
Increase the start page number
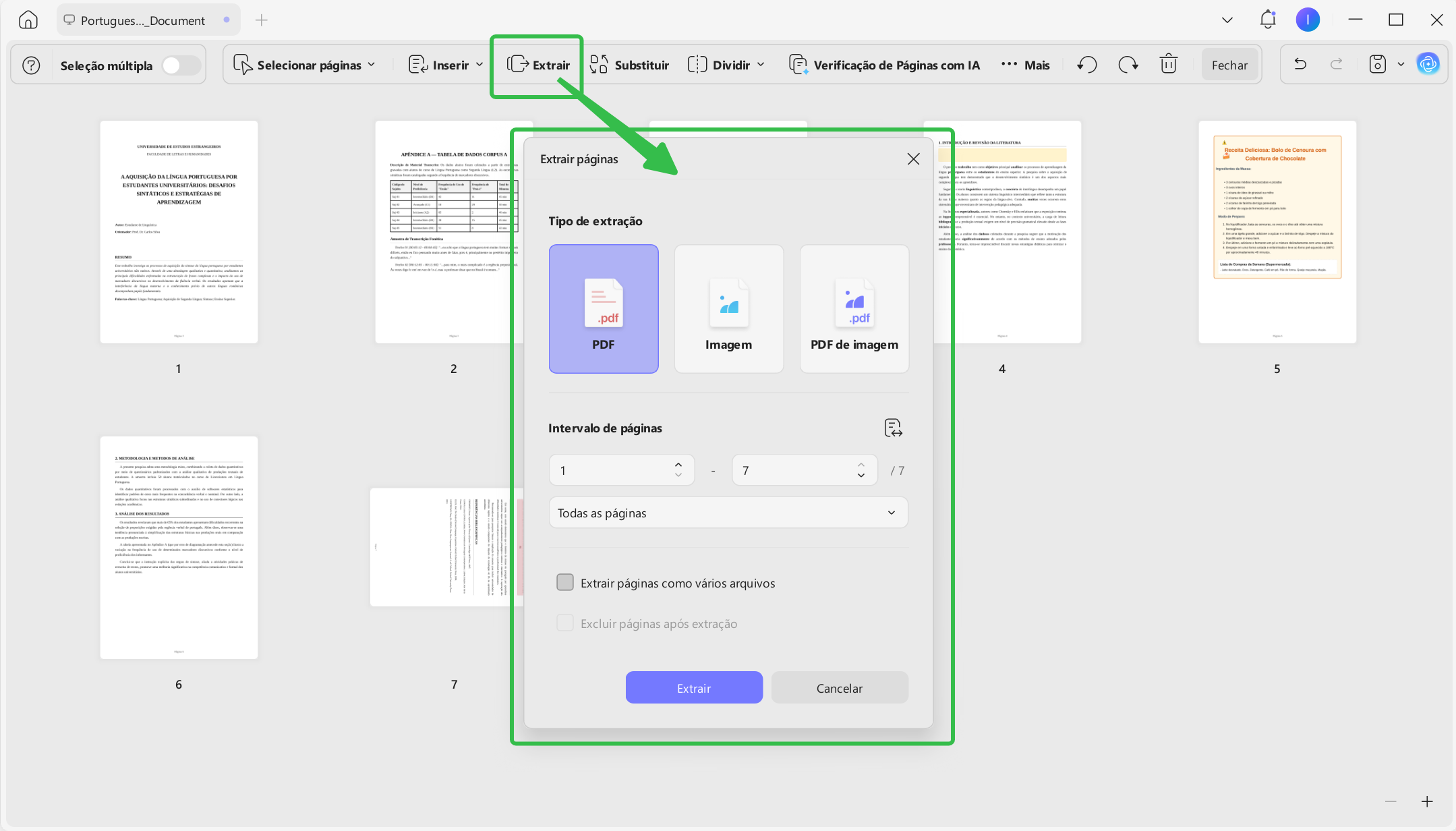(678, 465)
